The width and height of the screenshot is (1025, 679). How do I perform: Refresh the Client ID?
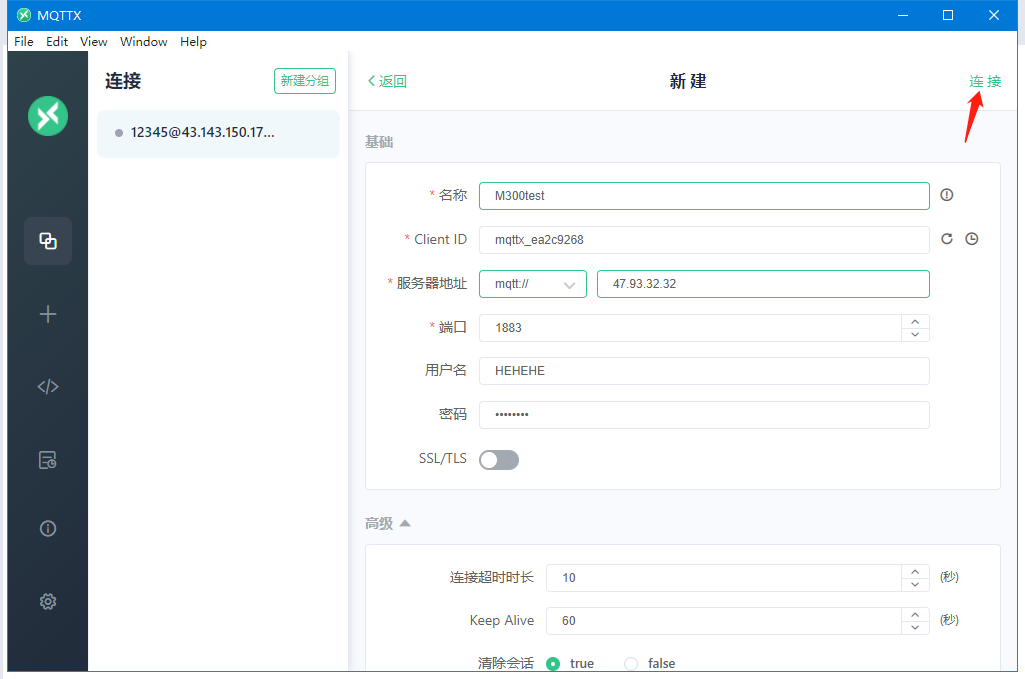(947, 239)
